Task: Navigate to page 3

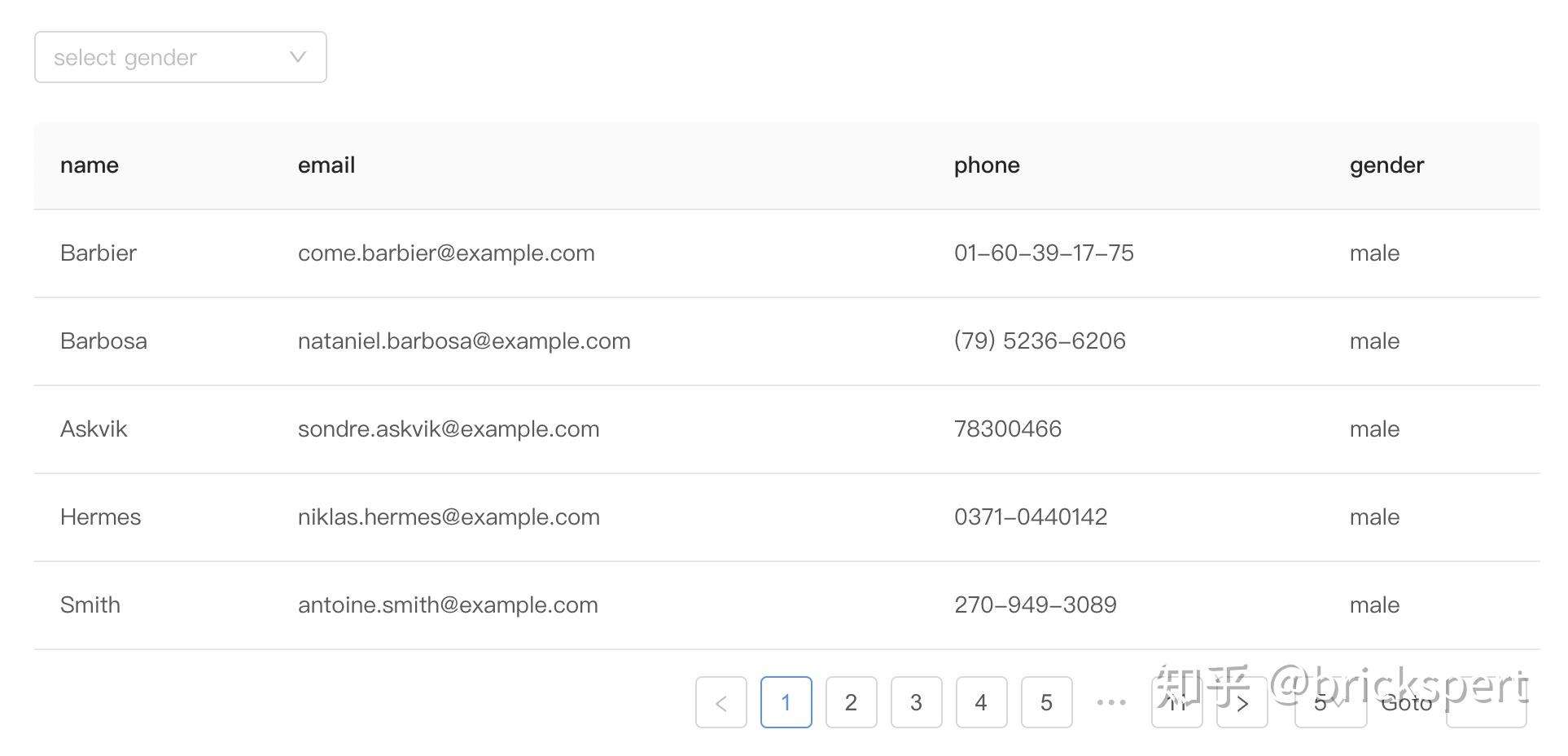Action: coord(916,702)
